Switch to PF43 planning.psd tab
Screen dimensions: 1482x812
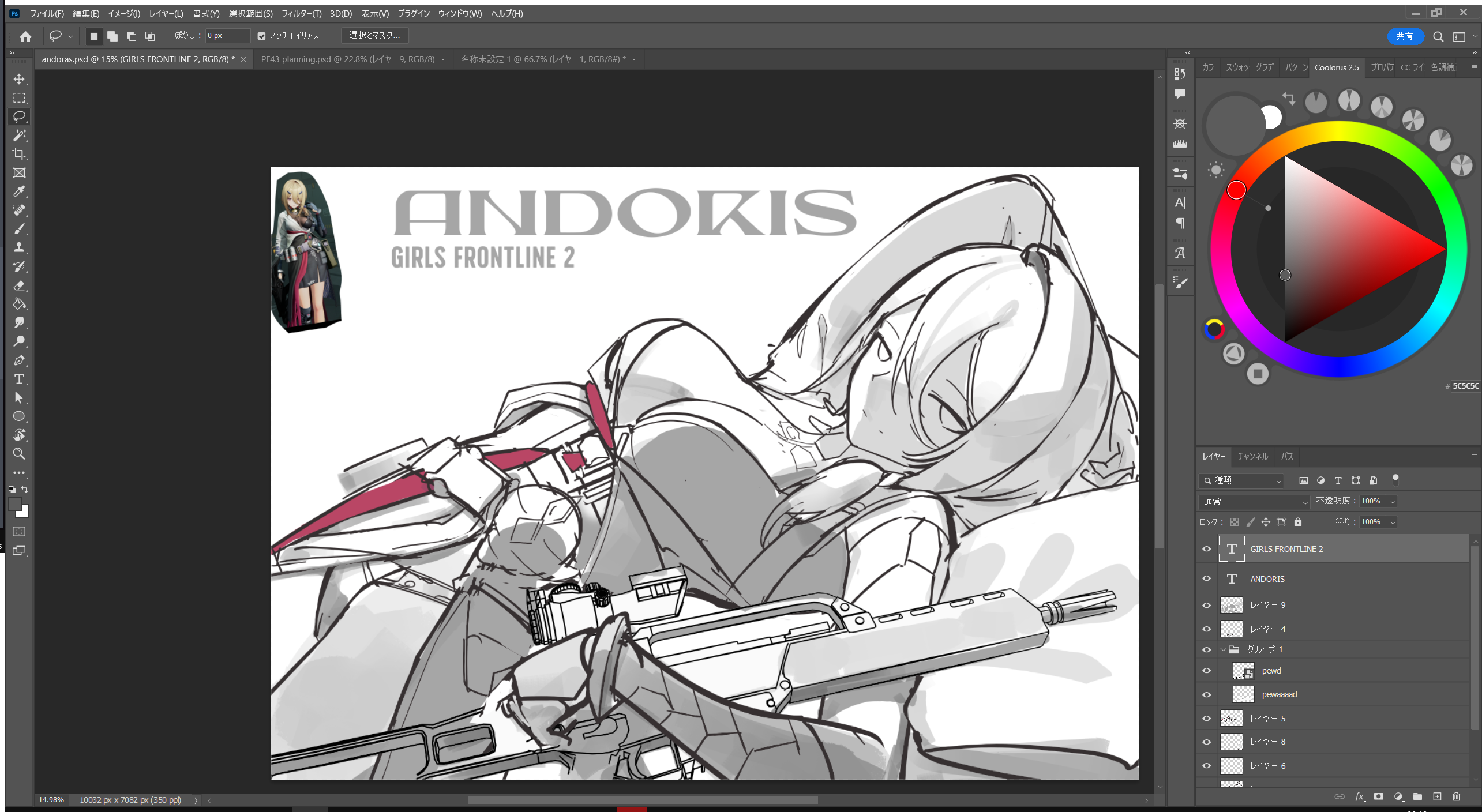tap(348, 59)
